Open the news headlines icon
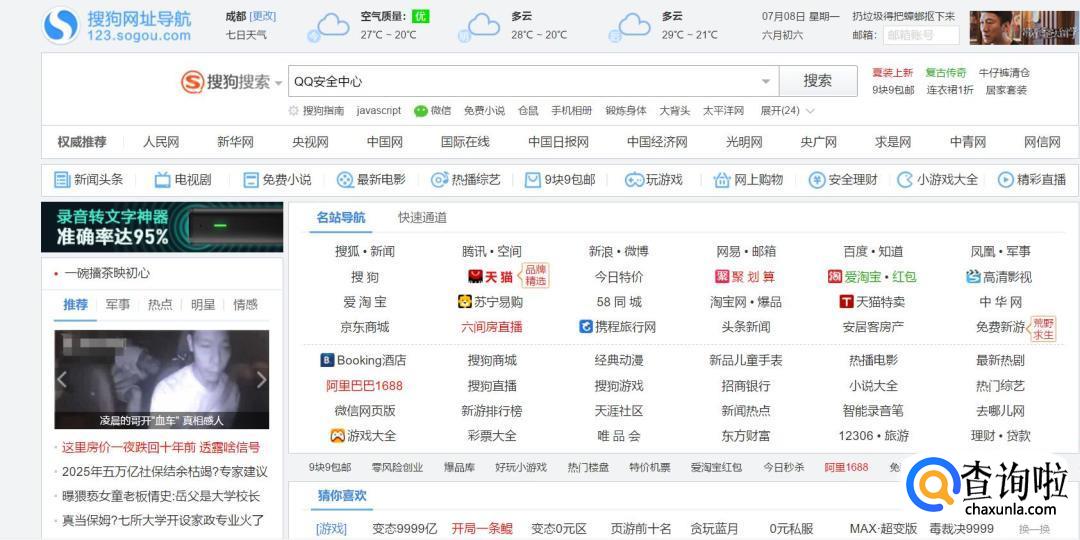This screenshot has width=1080, height=540. (62, 180)
